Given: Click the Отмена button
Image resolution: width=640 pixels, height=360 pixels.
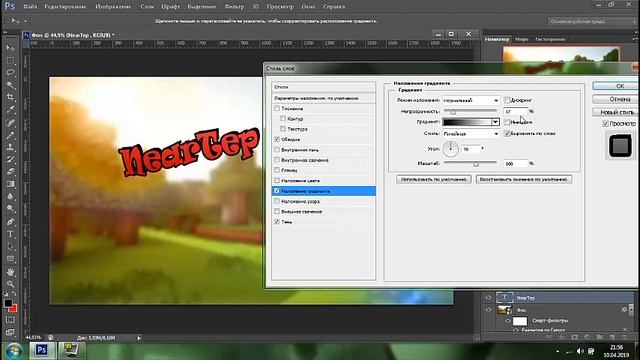Looking at the screenshot, I should 616,99.
